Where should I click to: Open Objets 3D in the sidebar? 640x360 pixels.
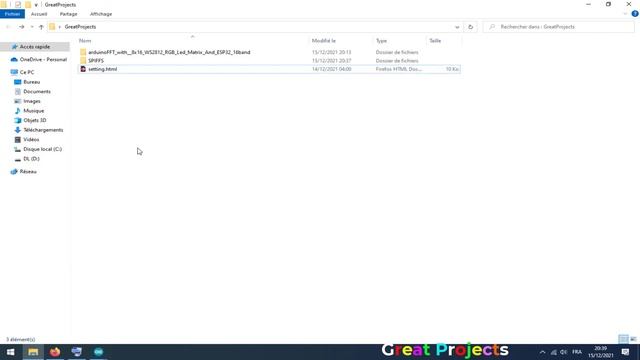tap(35, 120)
